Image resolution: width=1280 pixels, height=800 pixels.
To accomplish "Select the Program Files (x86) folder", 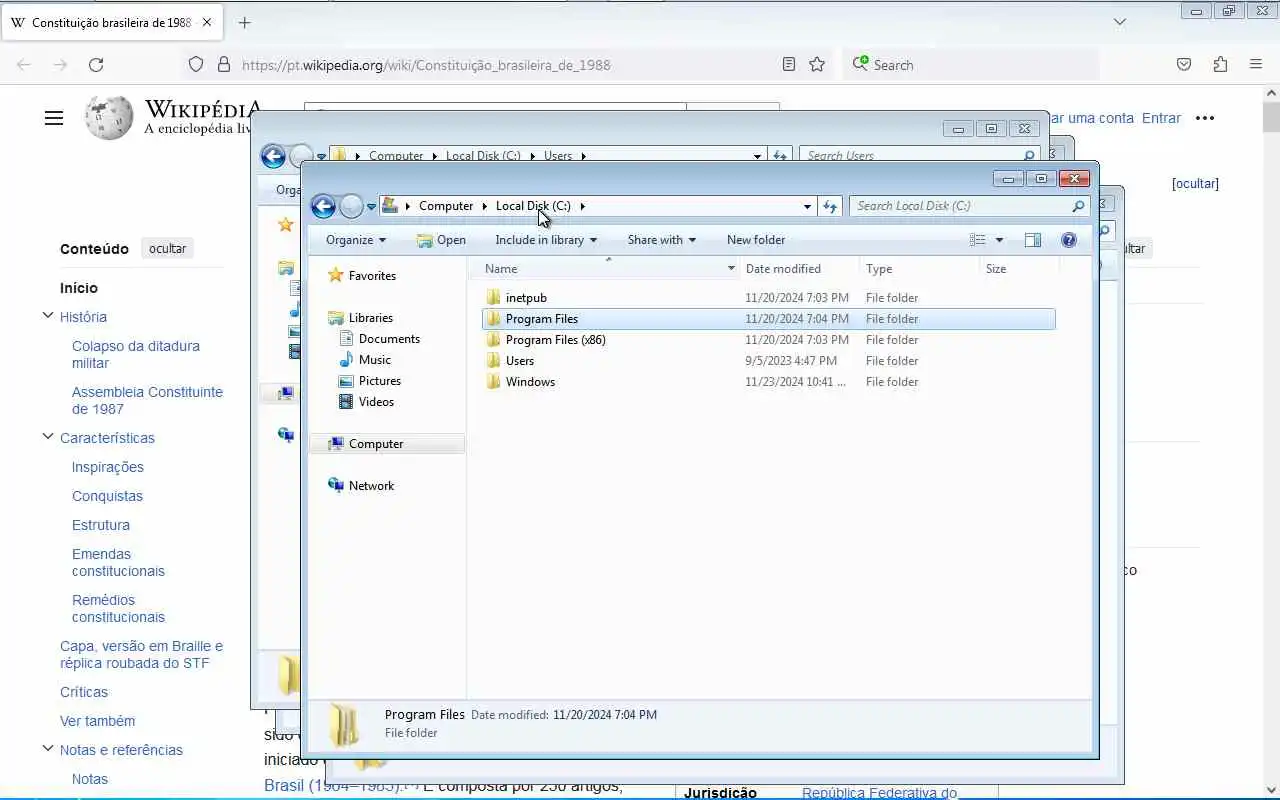I will [x=555, y=340].
